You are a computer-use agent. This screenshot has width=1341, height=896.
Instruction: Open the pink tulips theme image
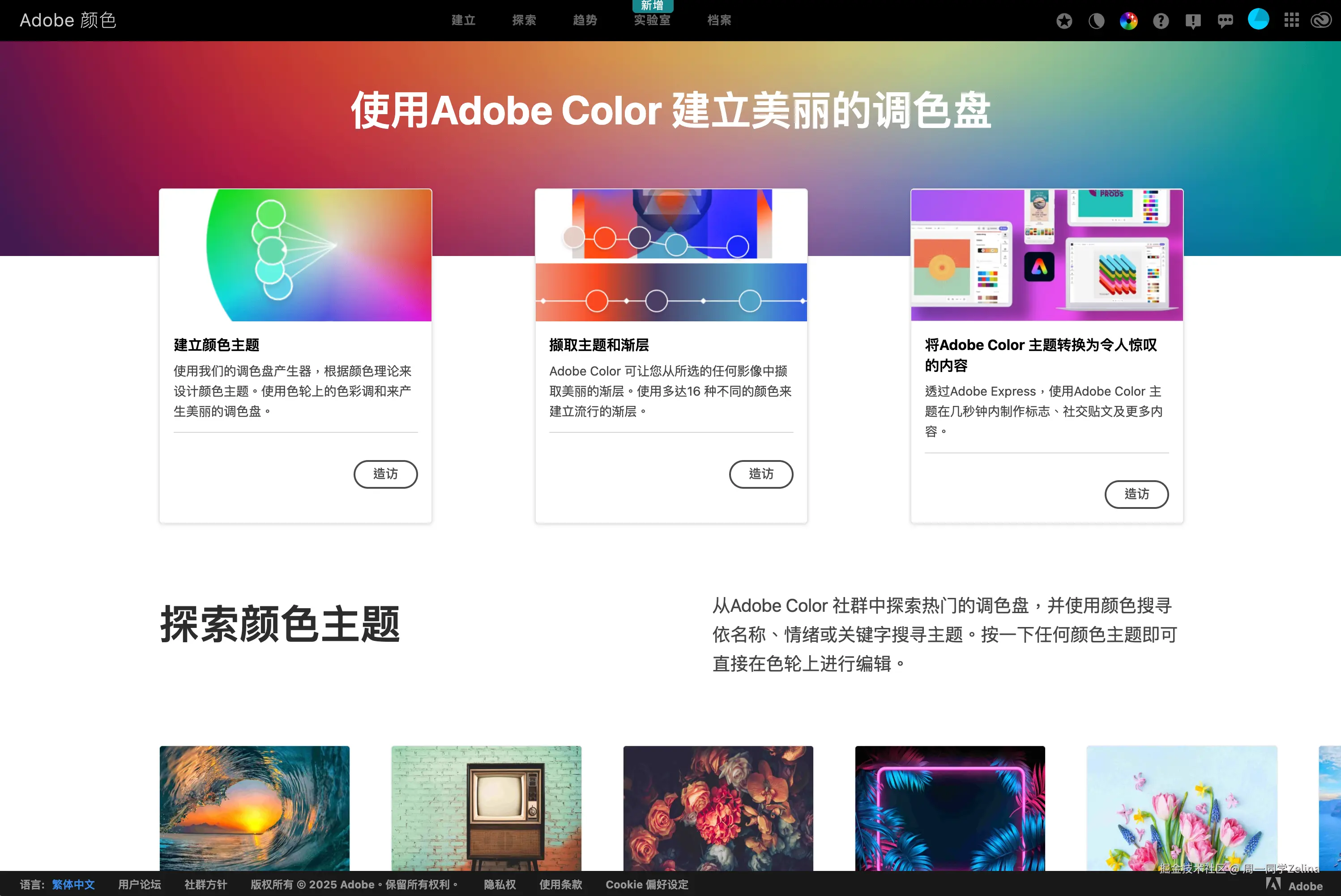pos(1182,809)
